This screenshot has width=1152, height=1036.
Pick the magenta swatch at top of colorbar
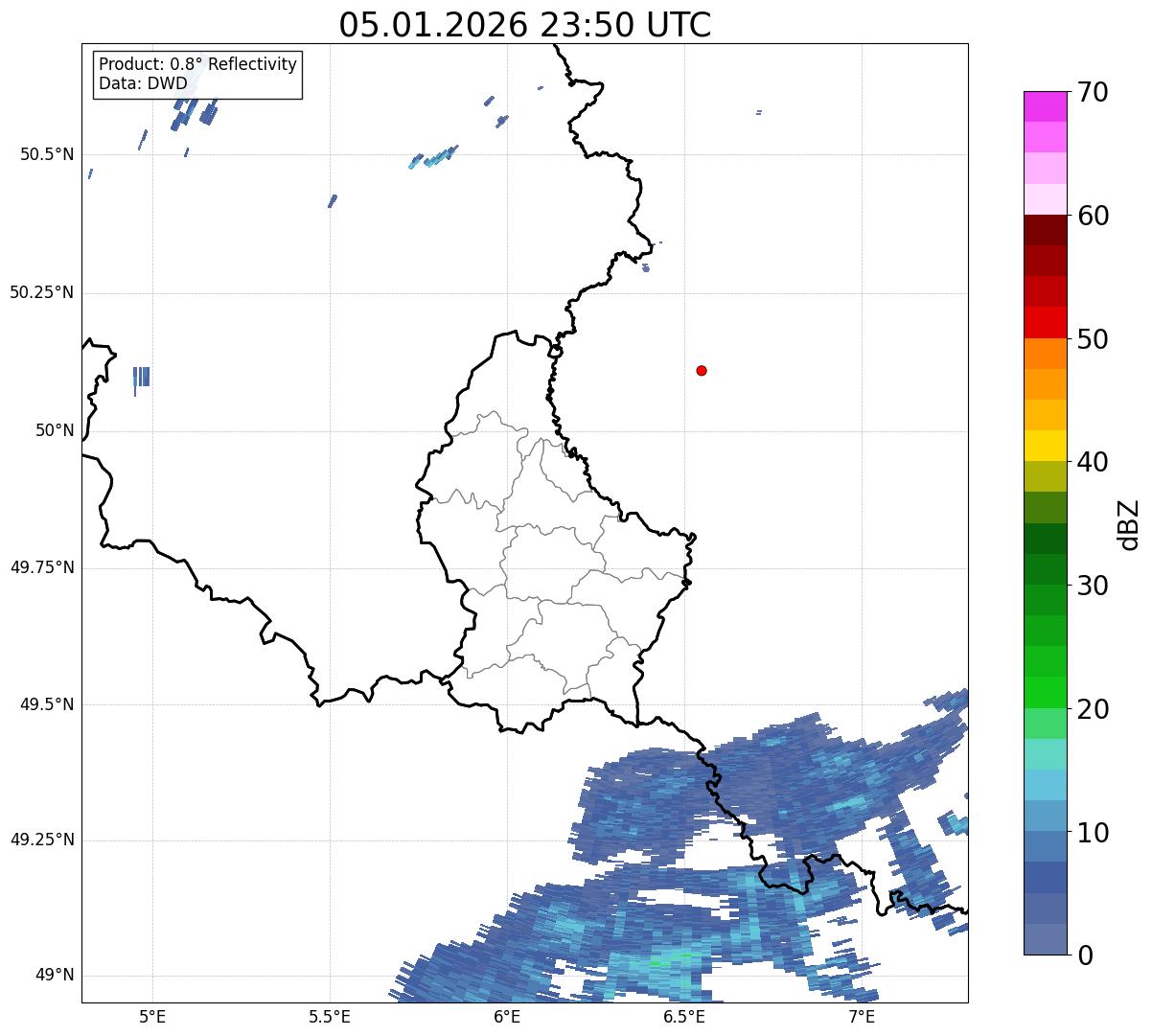click(1046, 106)
